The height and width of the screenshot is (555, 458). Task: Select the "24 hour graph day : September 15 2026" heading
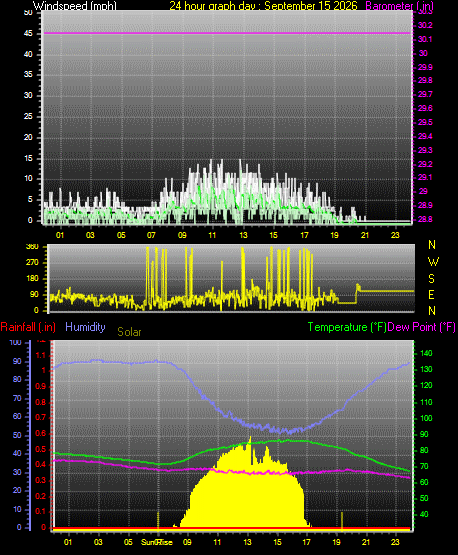(263, 6)
